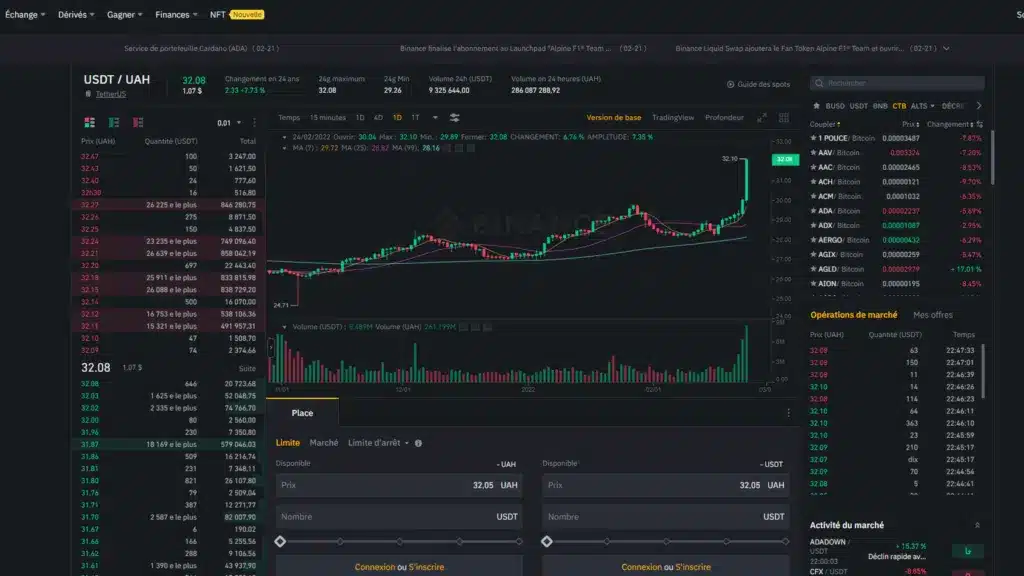The height and width of the screenshot is (576, 1024).
Task: Click the green chart button beside ADADOWN activity
Action: [x=967, y=551]
